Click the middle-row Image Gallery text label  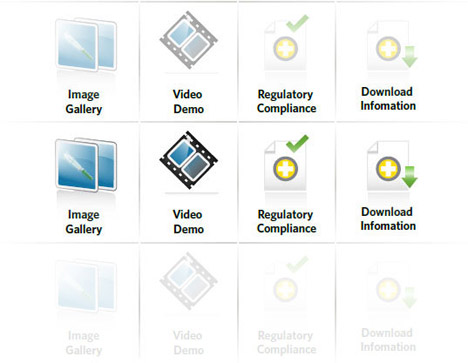pyautogui.click(x=84, y=222)
